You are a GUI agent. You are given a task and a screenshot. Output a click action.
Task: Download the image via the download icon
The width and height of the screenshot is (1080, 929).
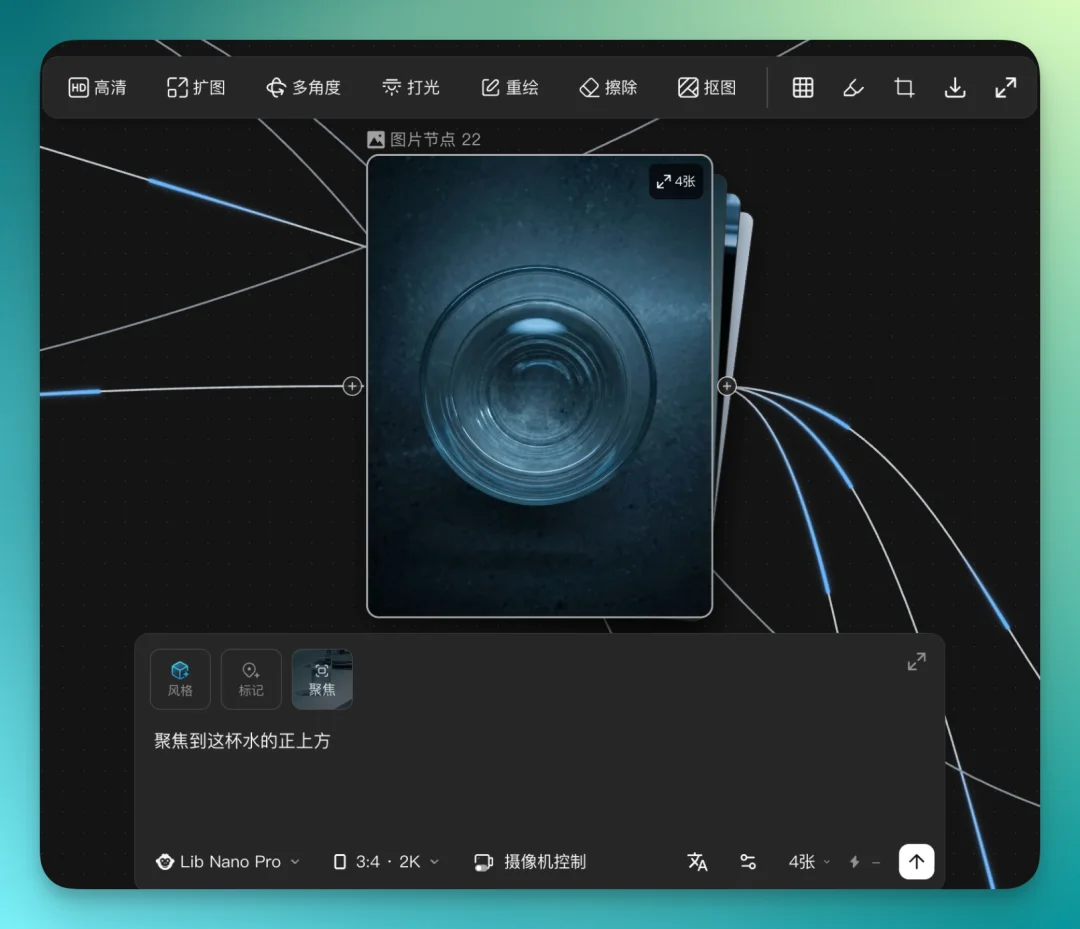[955, 87]
